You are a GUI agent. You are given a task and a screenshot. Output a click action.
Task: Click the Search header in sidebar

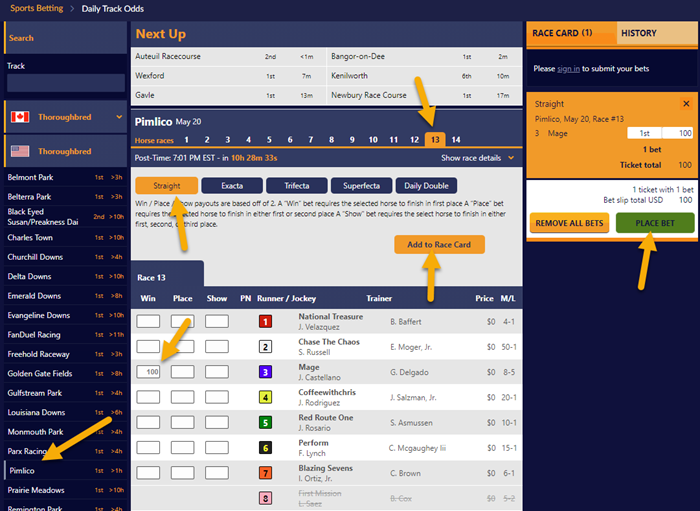[65, 38]
